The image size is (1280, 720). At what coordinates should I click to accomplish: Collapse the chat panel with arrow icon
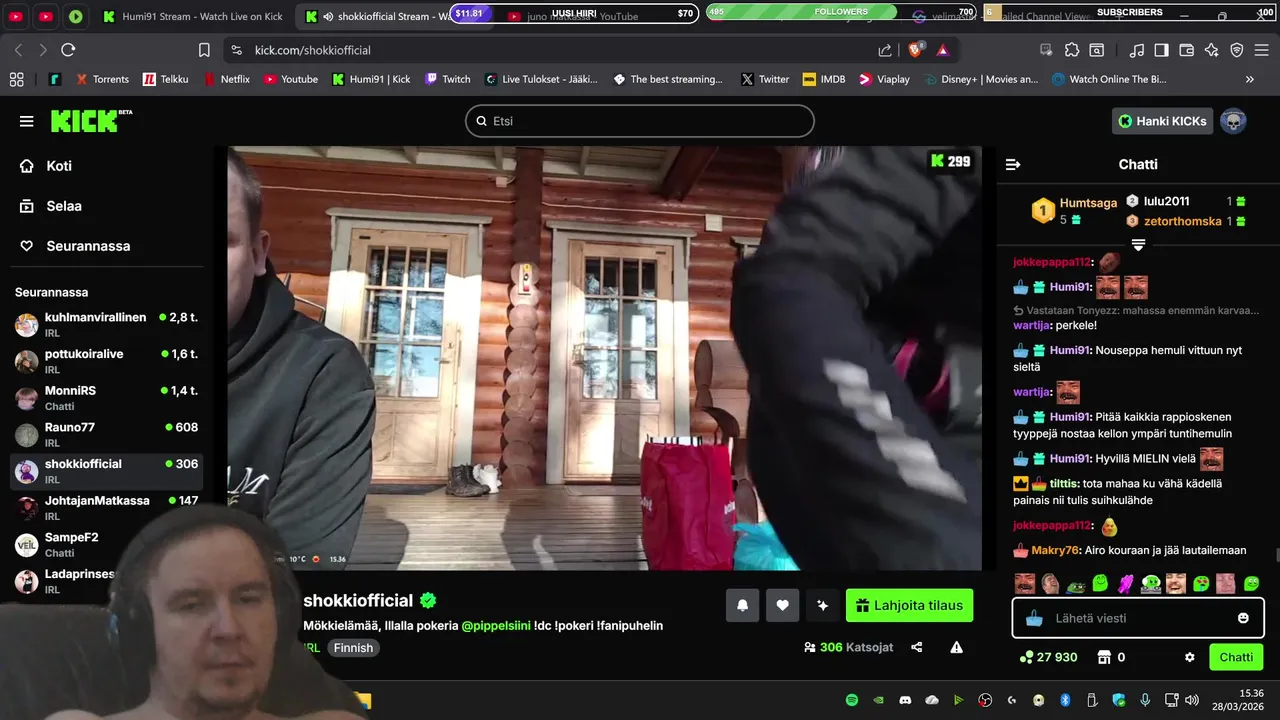(1012, 164)
